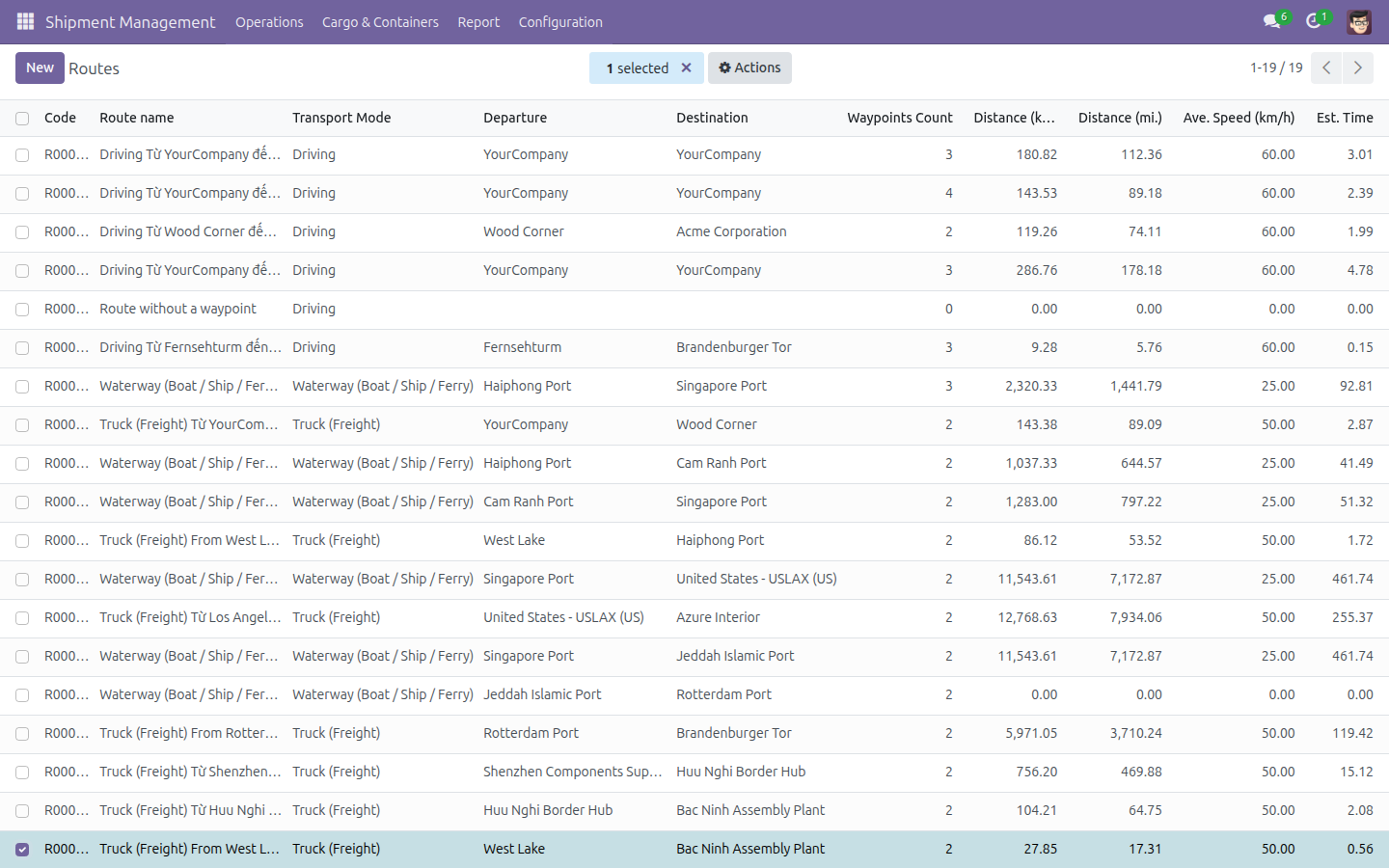Expand the Cargo & Containers menu
Screen dimensions: 1389x868
coord(380,21)
